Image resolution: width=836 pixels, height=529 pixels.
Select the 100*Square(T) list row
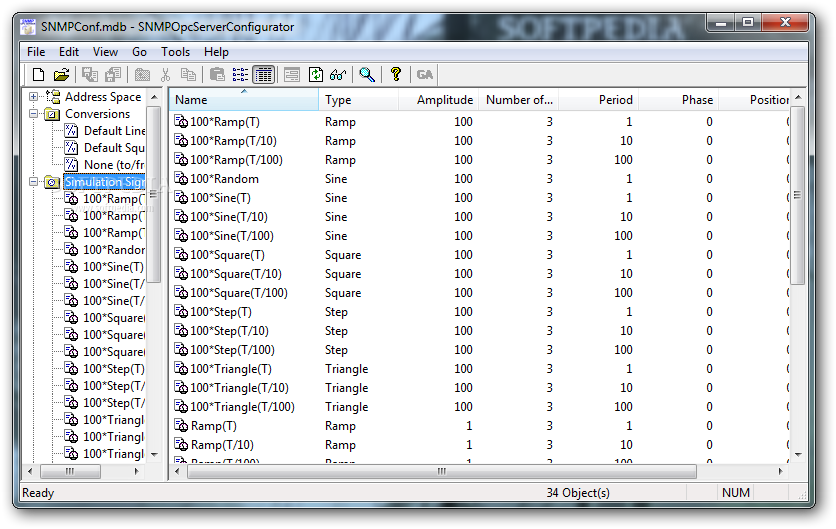[480, 255]
